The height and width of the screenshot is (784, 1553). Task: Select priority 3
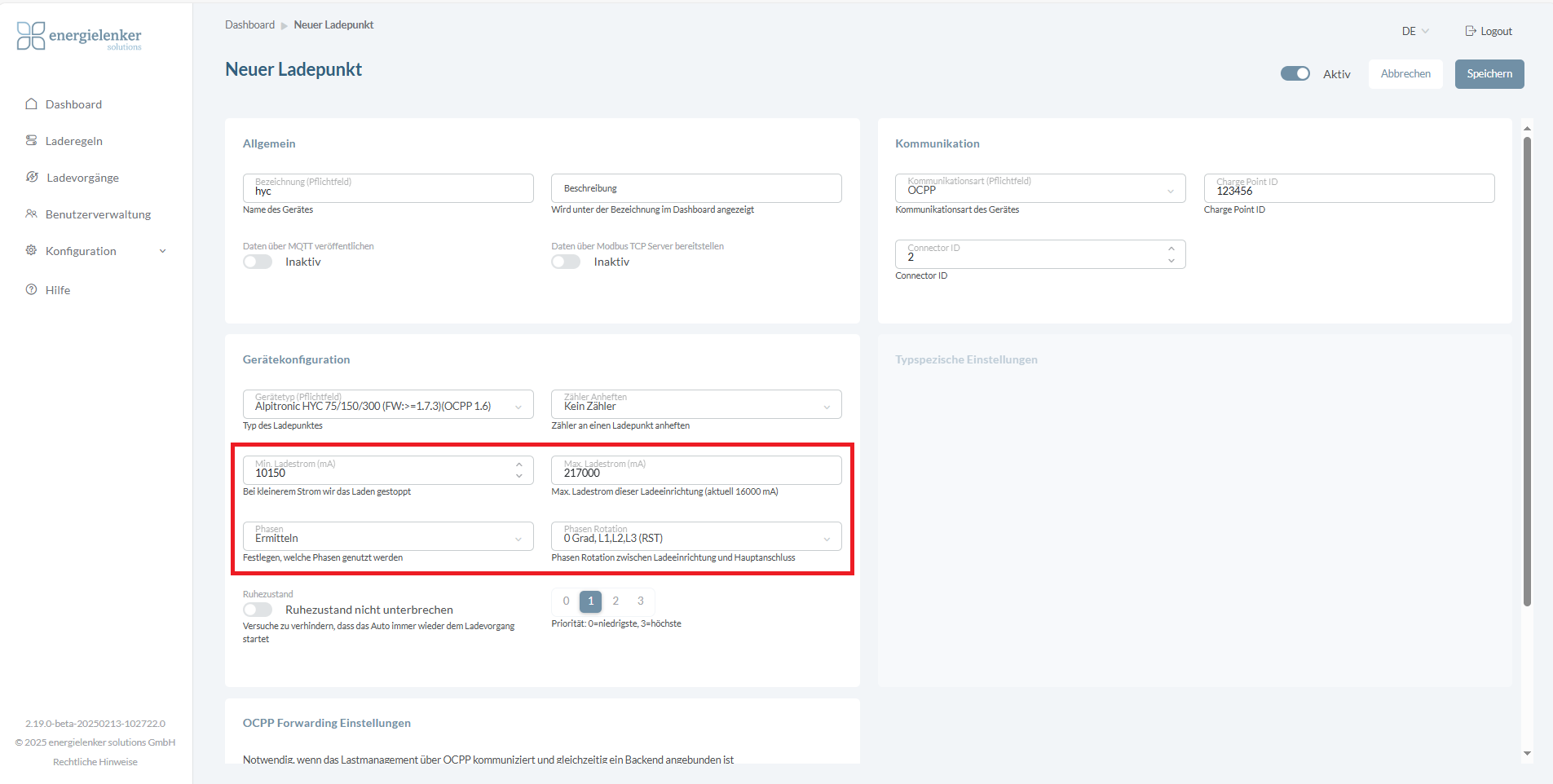[x=641, y=601]
